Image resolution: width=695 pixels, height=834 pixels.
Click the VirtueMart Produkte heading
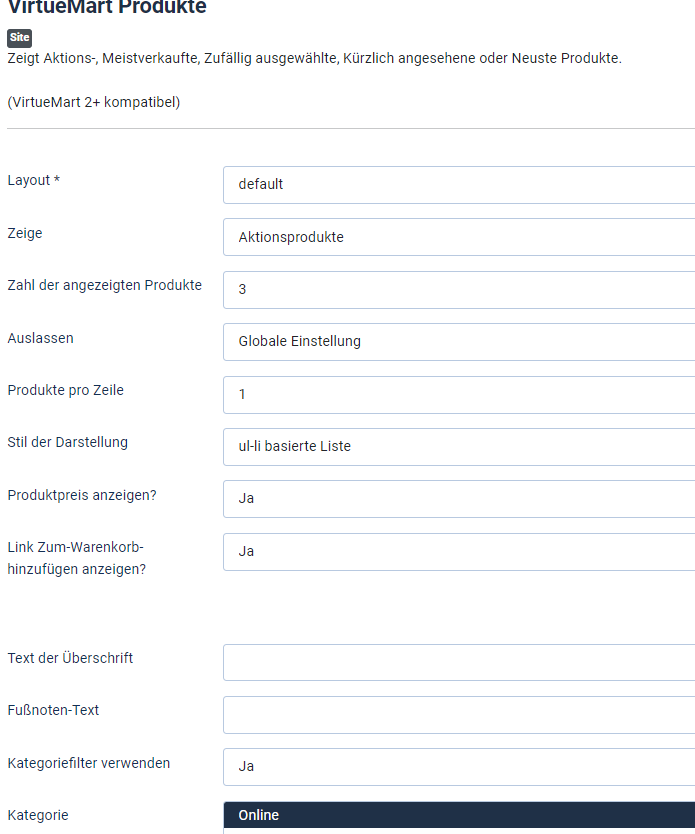tap(107, 8)
